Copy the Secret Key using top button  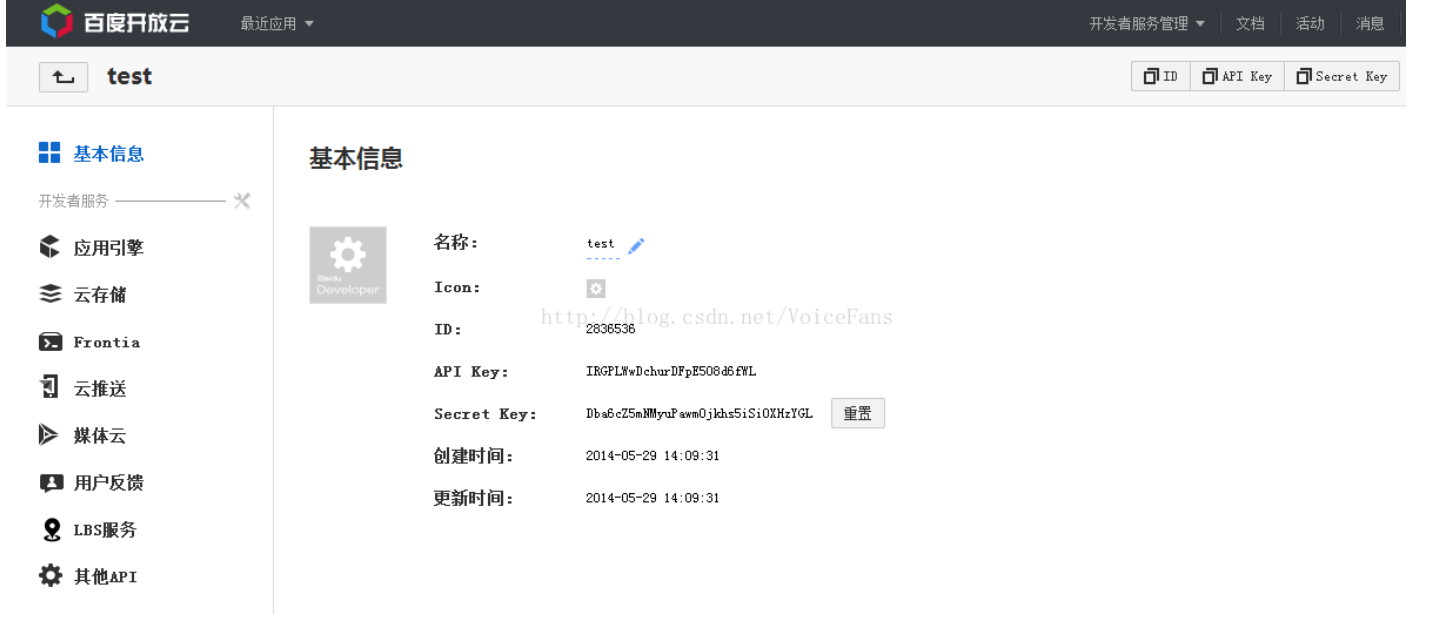[x=1342, y=76]
